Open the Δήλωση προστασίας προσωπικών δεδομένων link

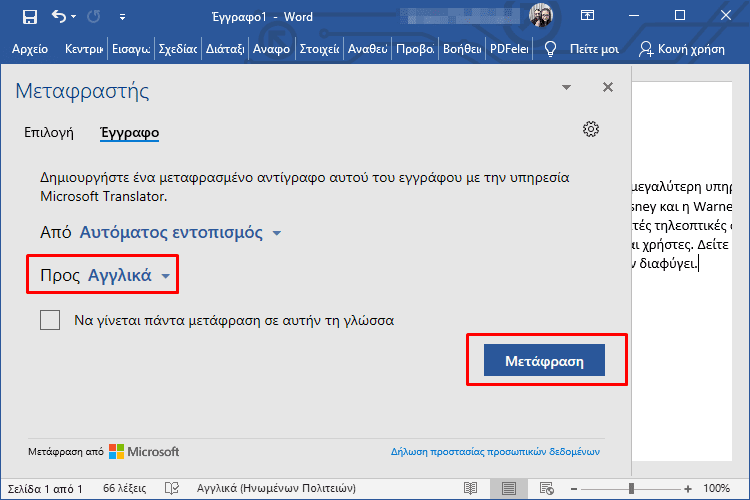point(495,452)
